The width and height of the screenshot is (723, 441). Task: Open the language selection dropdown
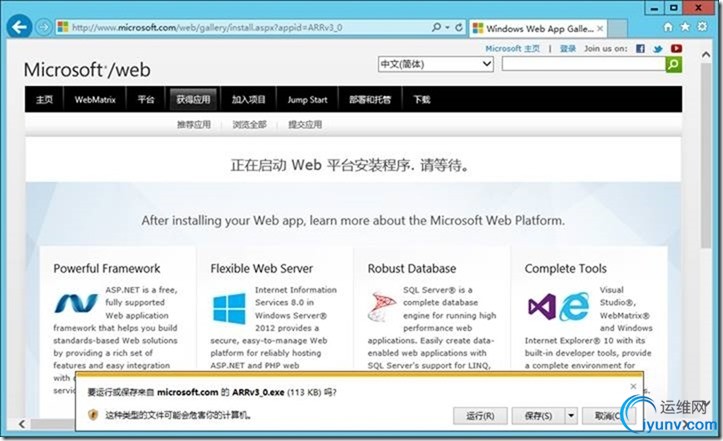436,64
